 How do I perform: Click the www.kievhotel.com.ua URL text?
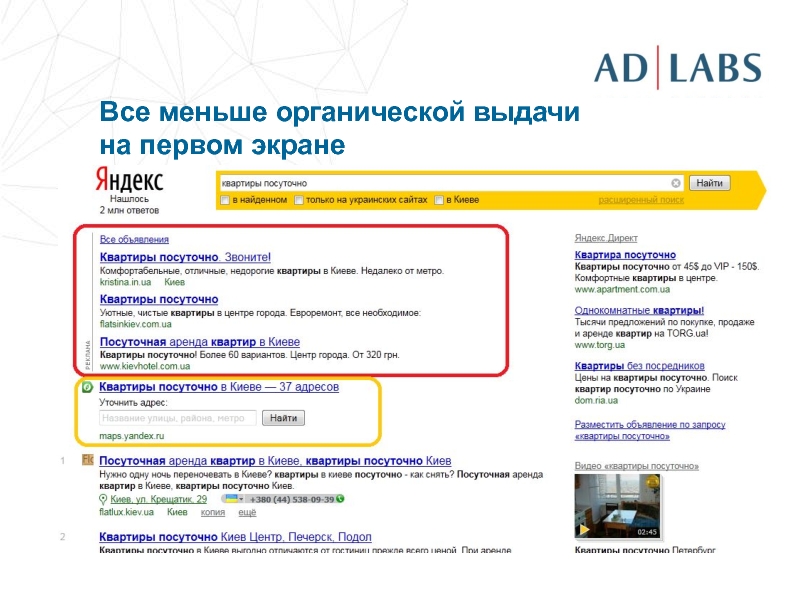pyautogui.click(x=145, y=366)
